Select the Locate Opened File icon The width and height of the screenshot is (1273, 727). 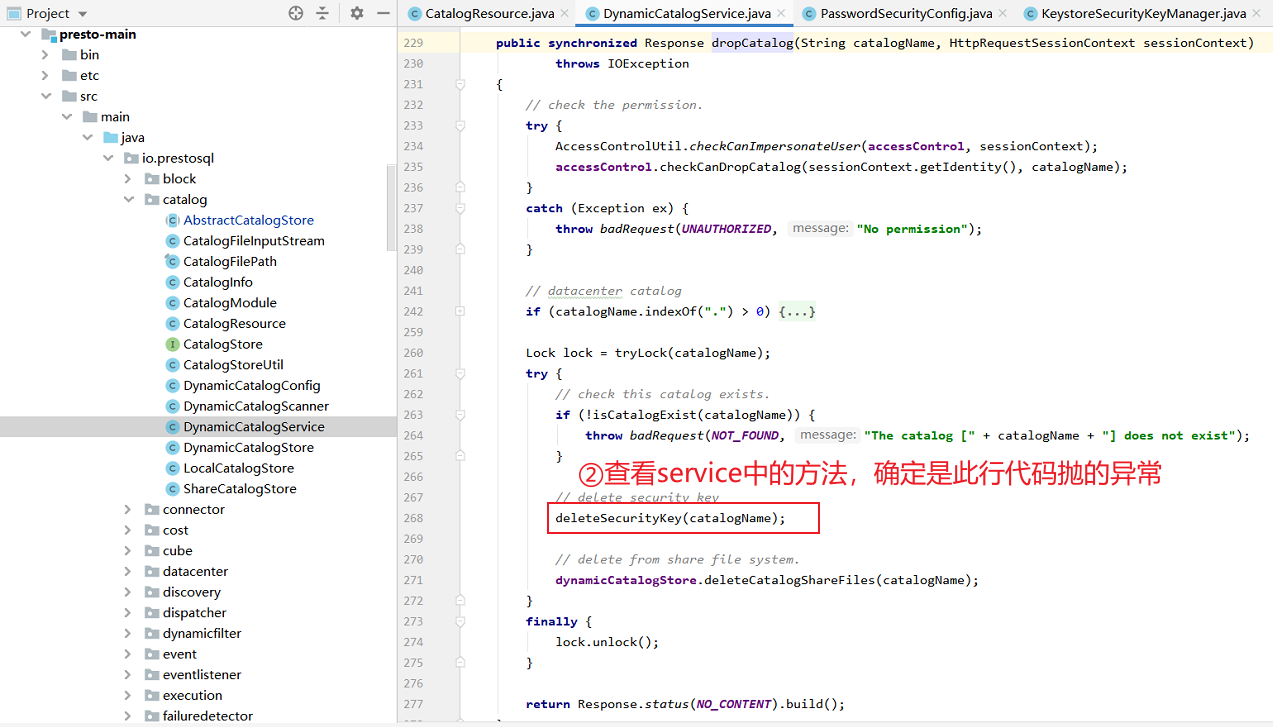[295, 15]
